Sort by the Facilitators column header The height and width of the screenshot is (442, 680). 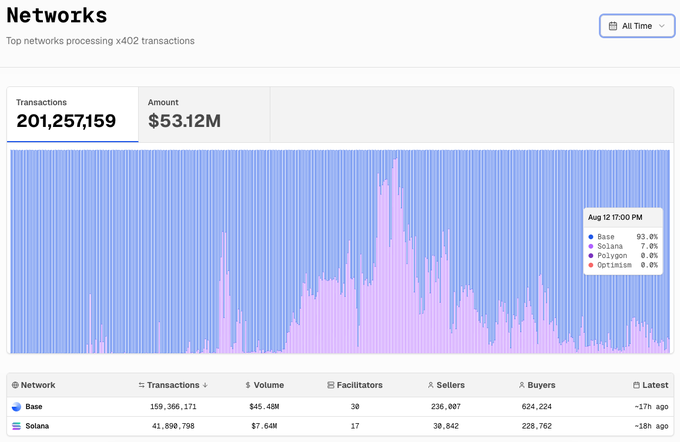click(x=355, y=385)
